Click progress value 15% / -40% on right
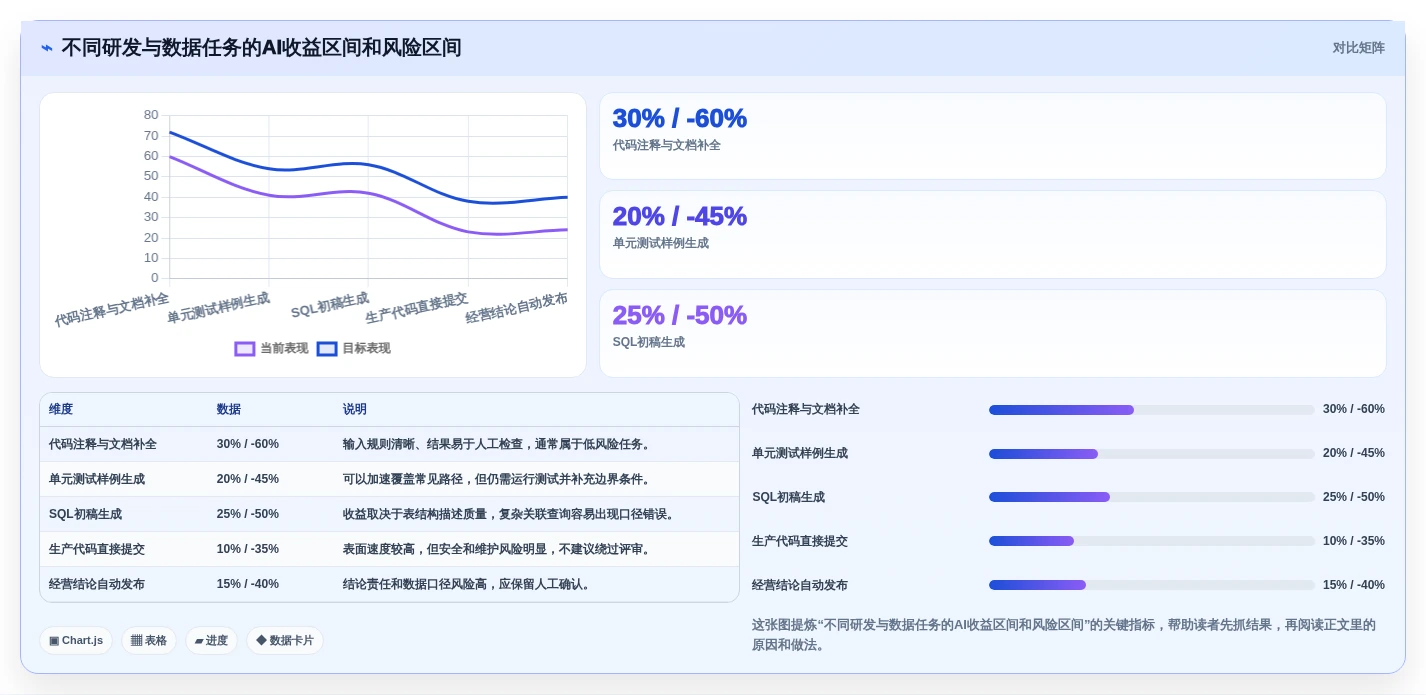The height and width of the screenshot is (695, 1426). pos(1354,585)
